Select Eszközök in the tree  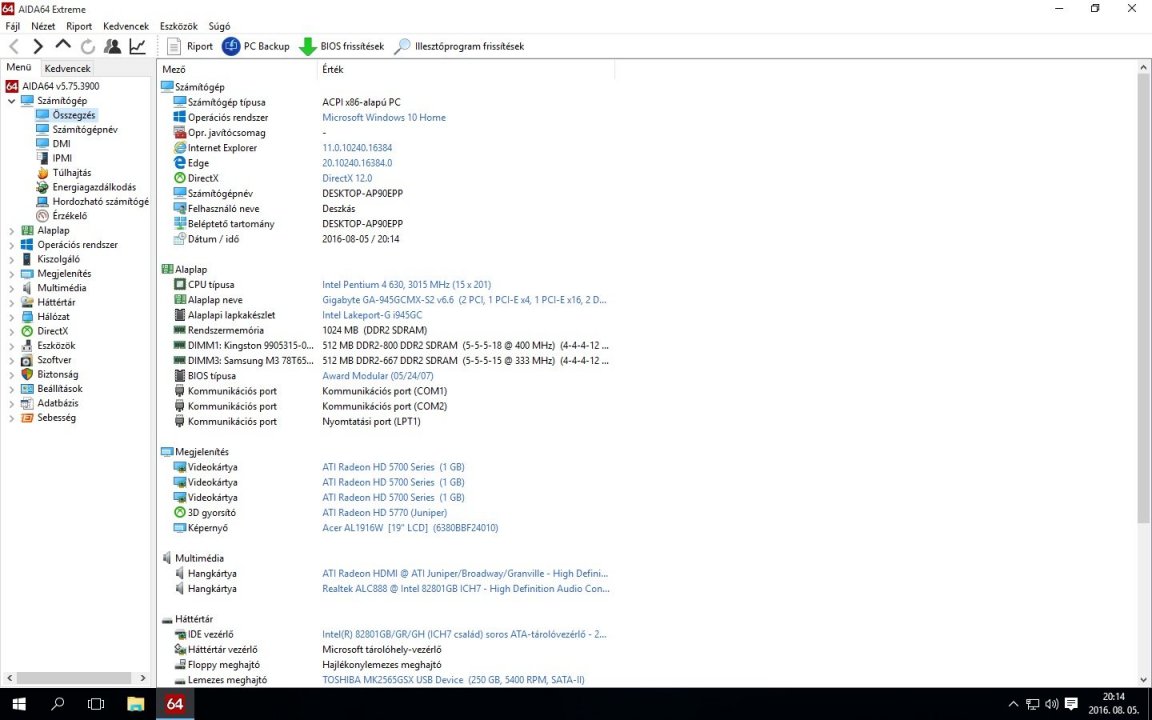[57, 345]
